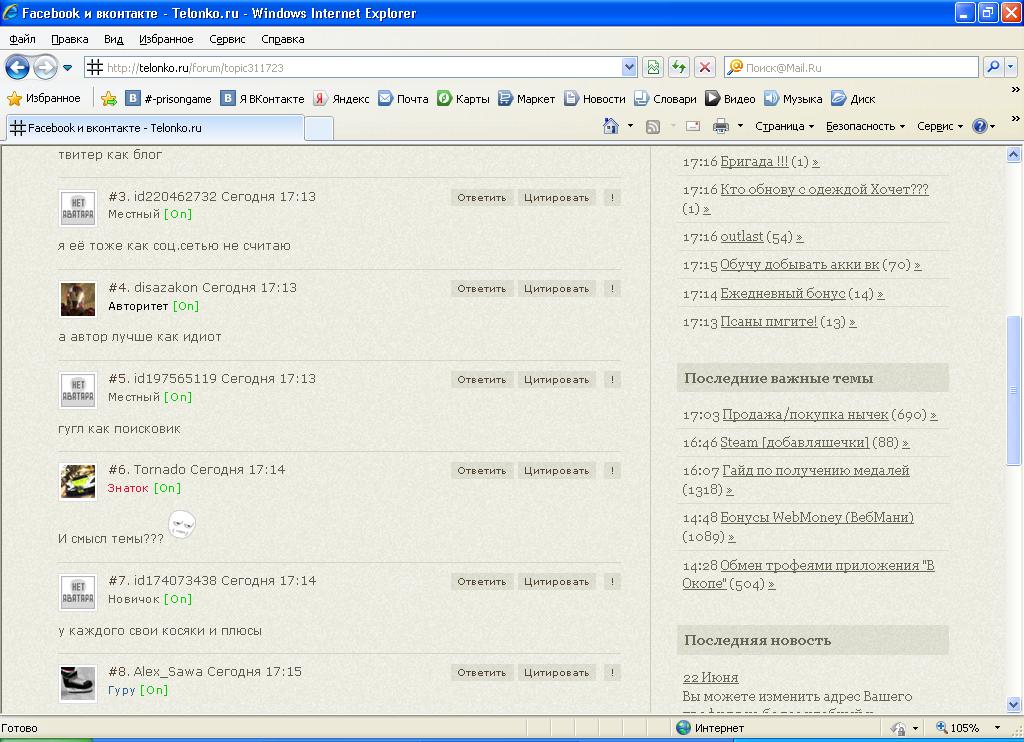Click the Refresh page icon
This screenshot has width=1024, height=742.
tap(679, 68)
